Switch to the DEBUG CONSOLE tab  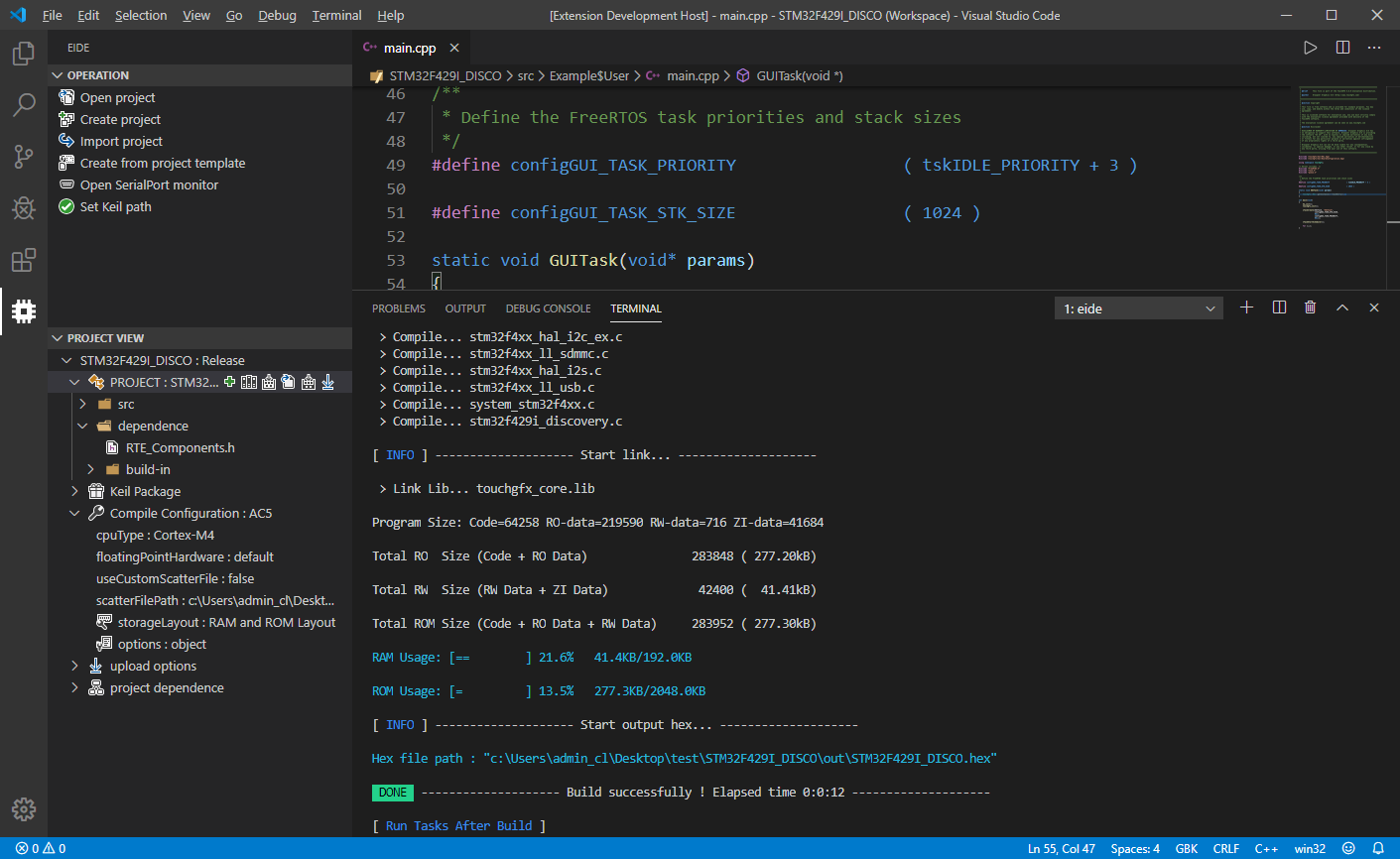(x=548, y=308)
